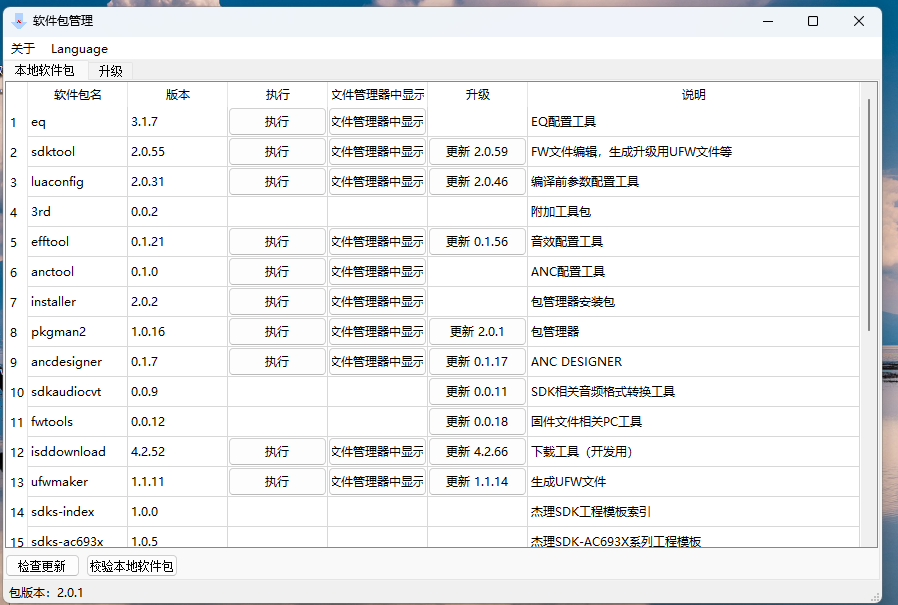Update ufwmaker to version 1.1.14
Image resolution: width=898 pixels, height=605 pixels.
477,482
